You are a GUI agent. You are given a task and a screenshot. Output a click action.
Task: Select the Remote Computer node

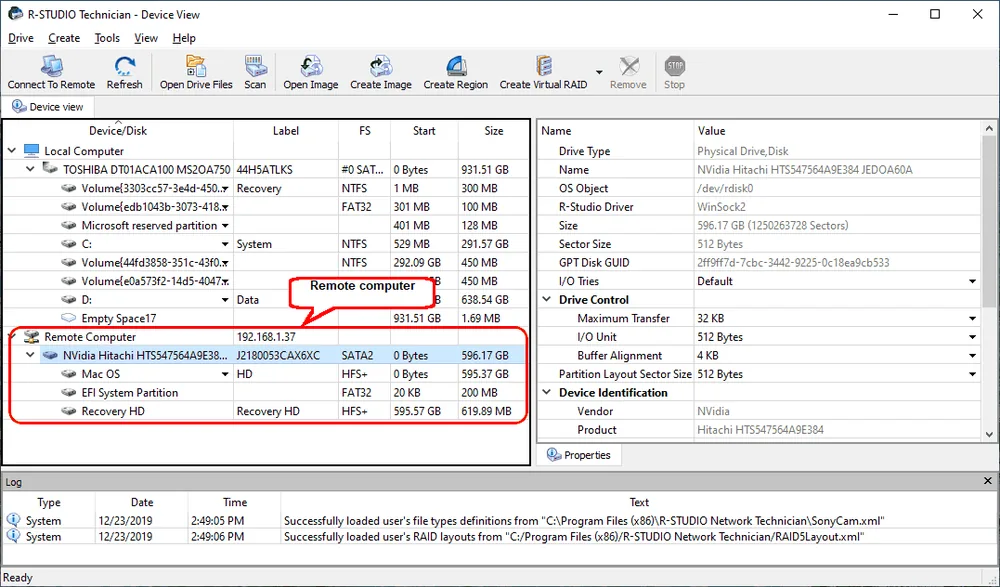90,337
